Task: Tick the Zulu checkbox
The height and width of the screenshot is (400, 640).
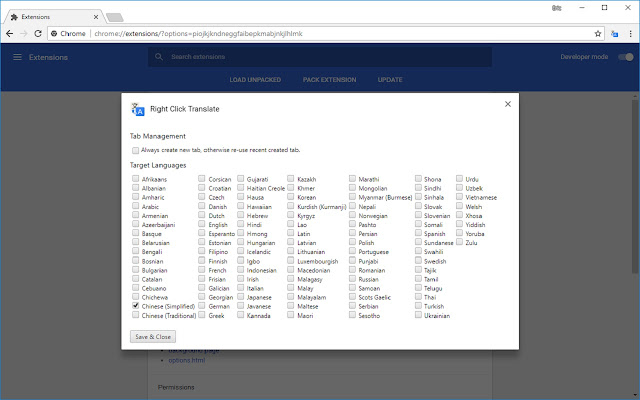Action: [460, 242]
